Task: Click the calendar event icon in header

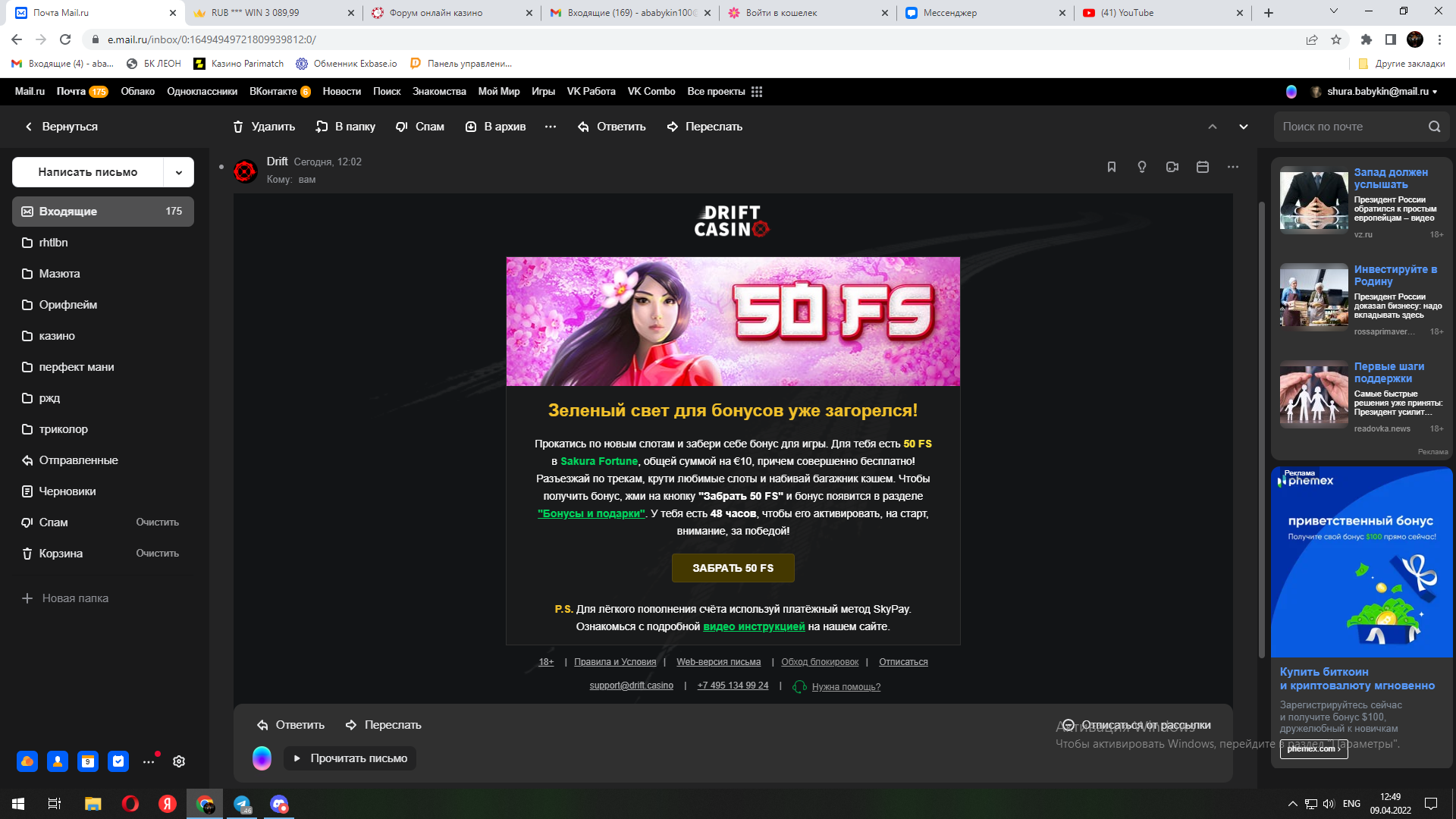Action: (x=1203, y=167)
